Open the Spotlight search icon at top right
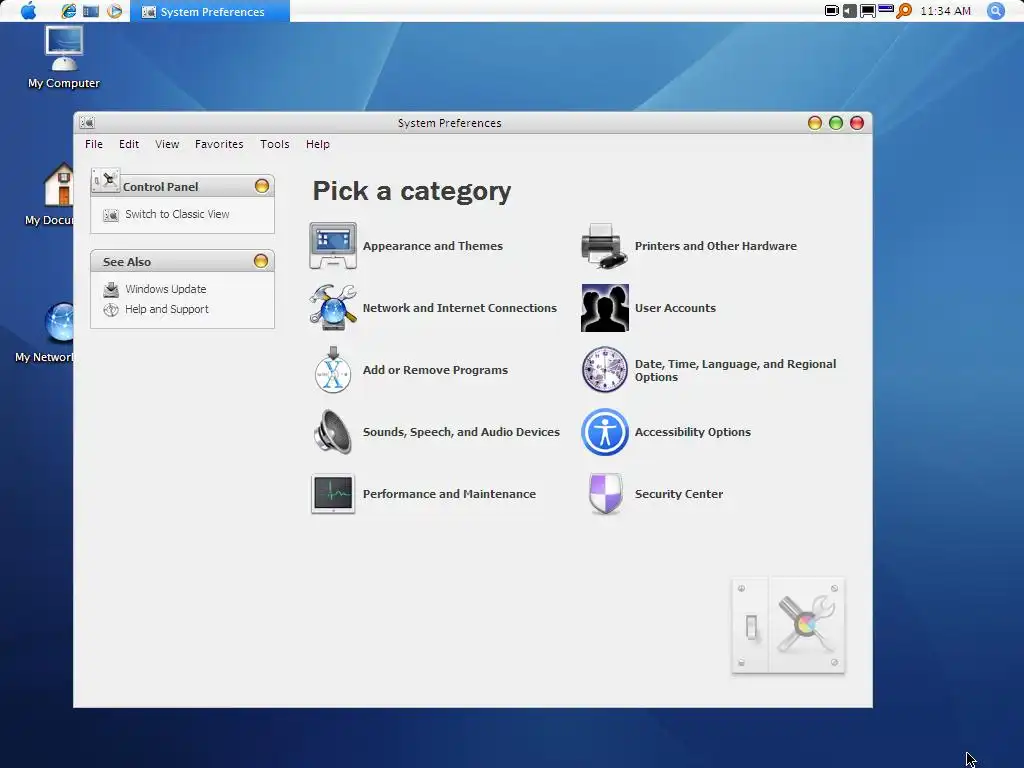The width and height of the screenshot is (1024, 768). [995, 11]
